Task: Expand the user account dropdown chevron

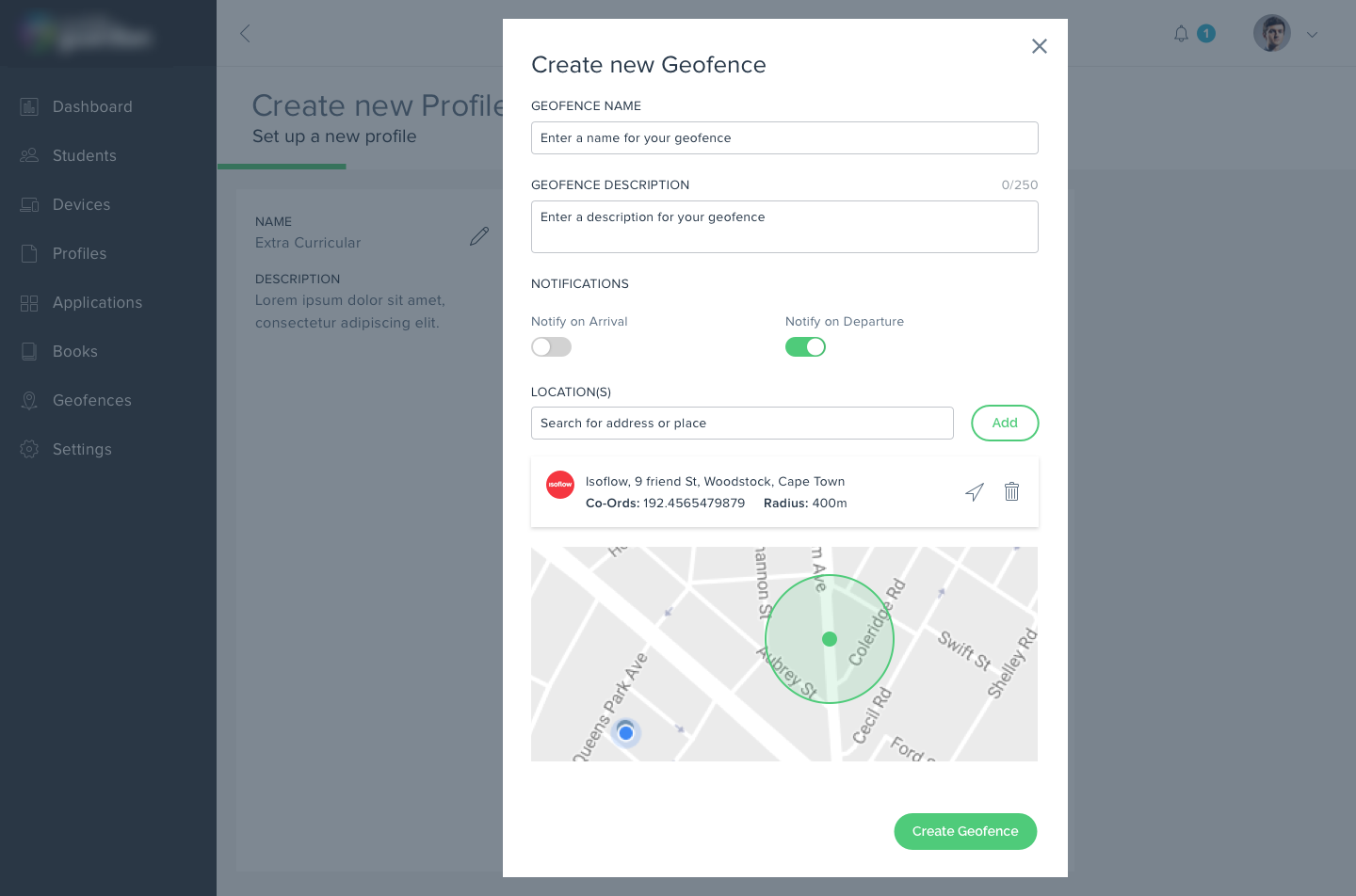Action: 1312,35
